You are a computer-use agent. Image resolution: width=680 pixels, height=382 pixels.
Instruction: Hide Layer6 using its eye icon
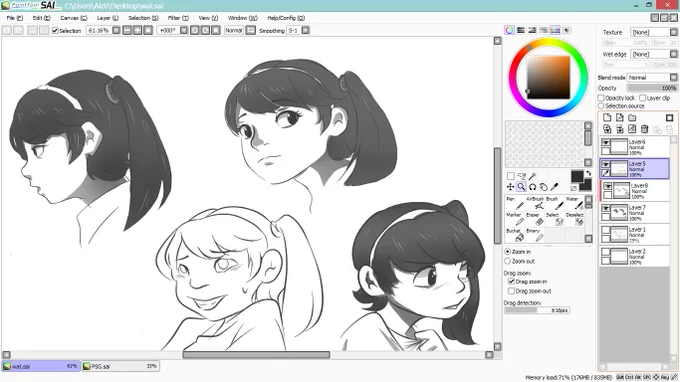pyautogui.click(x=605, y=142)
